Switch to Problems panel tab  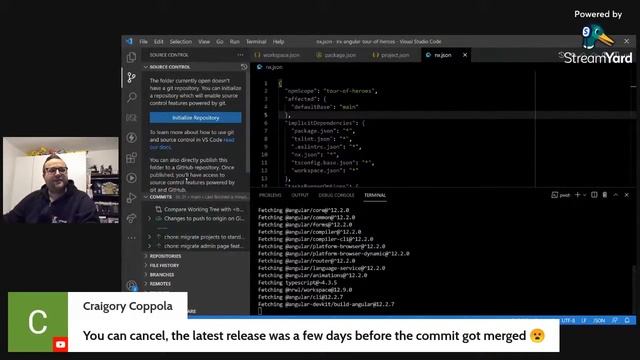pyautogui.click(x=270, y=195)
